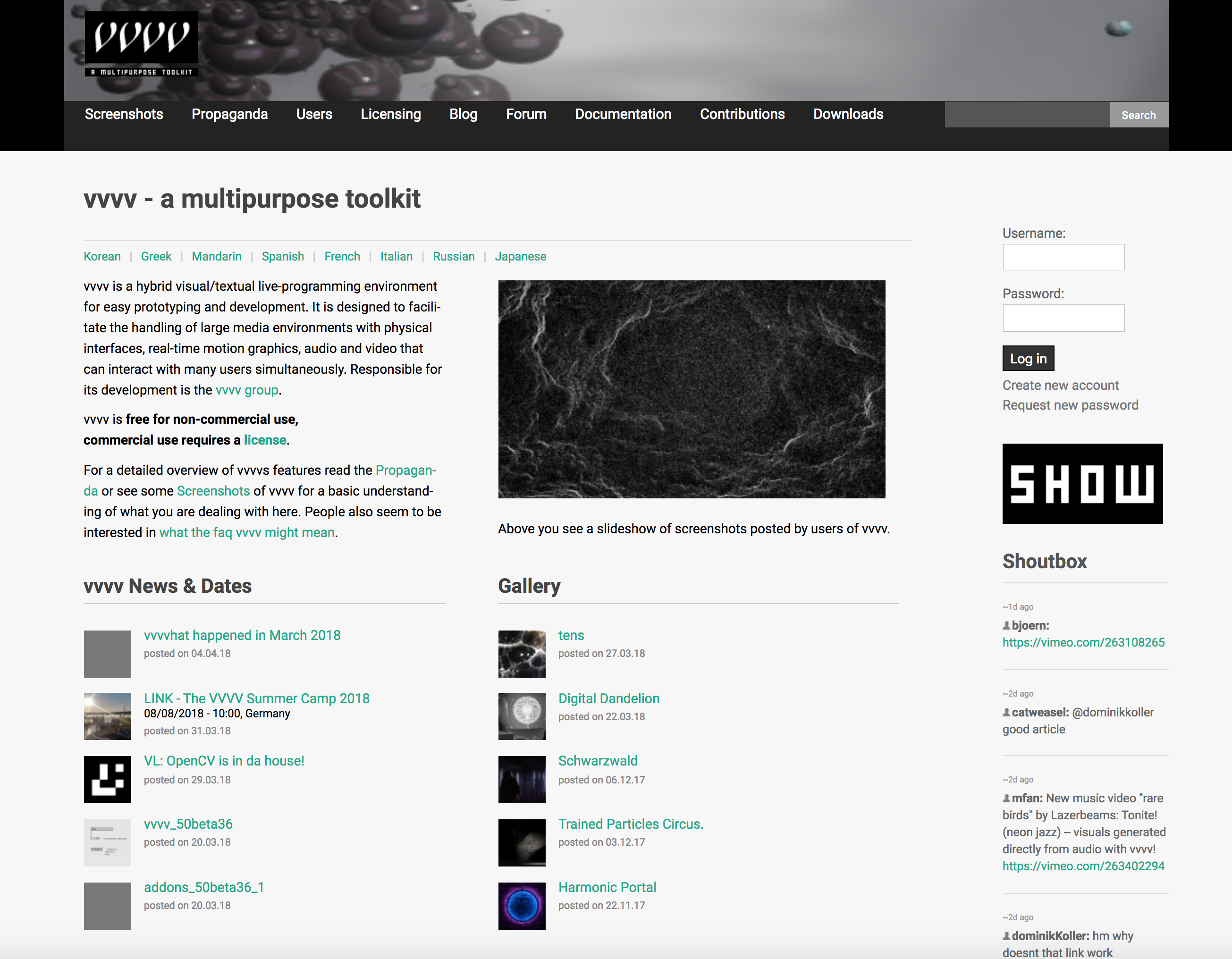Open the Harmonic Portal gallery entry
This screenshot has width=1232, height=959.
click(607, 887)
